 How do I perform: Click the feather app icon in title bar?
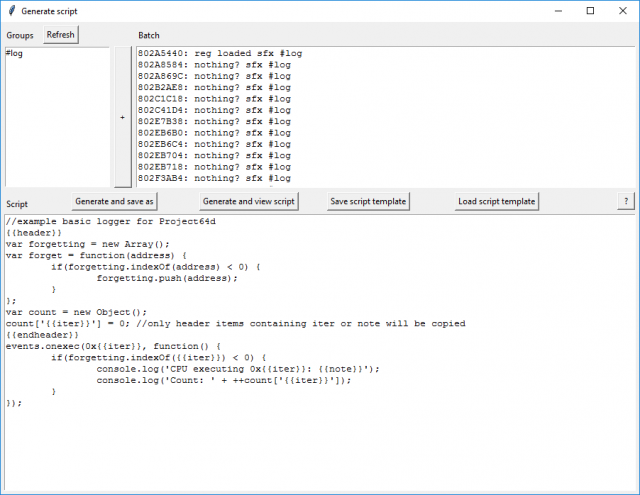pos(10,10)
